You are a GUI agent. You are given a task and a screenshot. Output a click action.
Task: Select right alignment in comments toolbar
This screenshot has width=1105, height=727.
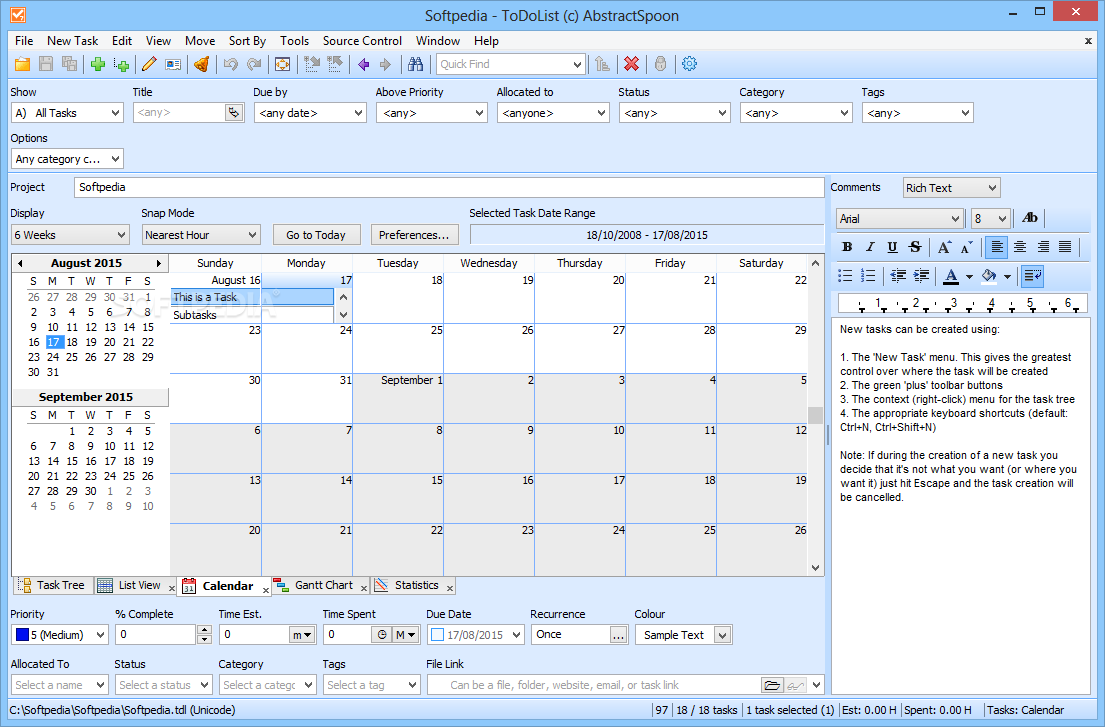click(x=1043, y=247)
